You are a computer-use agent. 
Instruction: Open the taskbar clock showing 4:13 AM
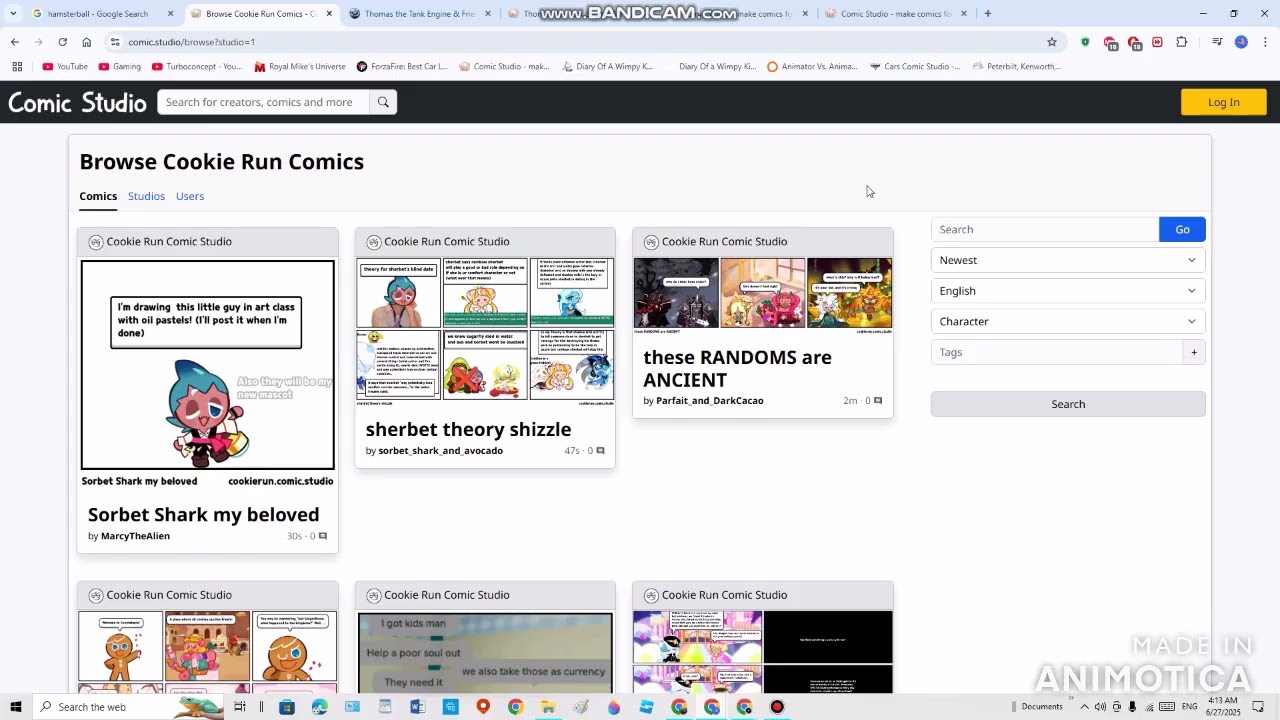(1223, 707)
